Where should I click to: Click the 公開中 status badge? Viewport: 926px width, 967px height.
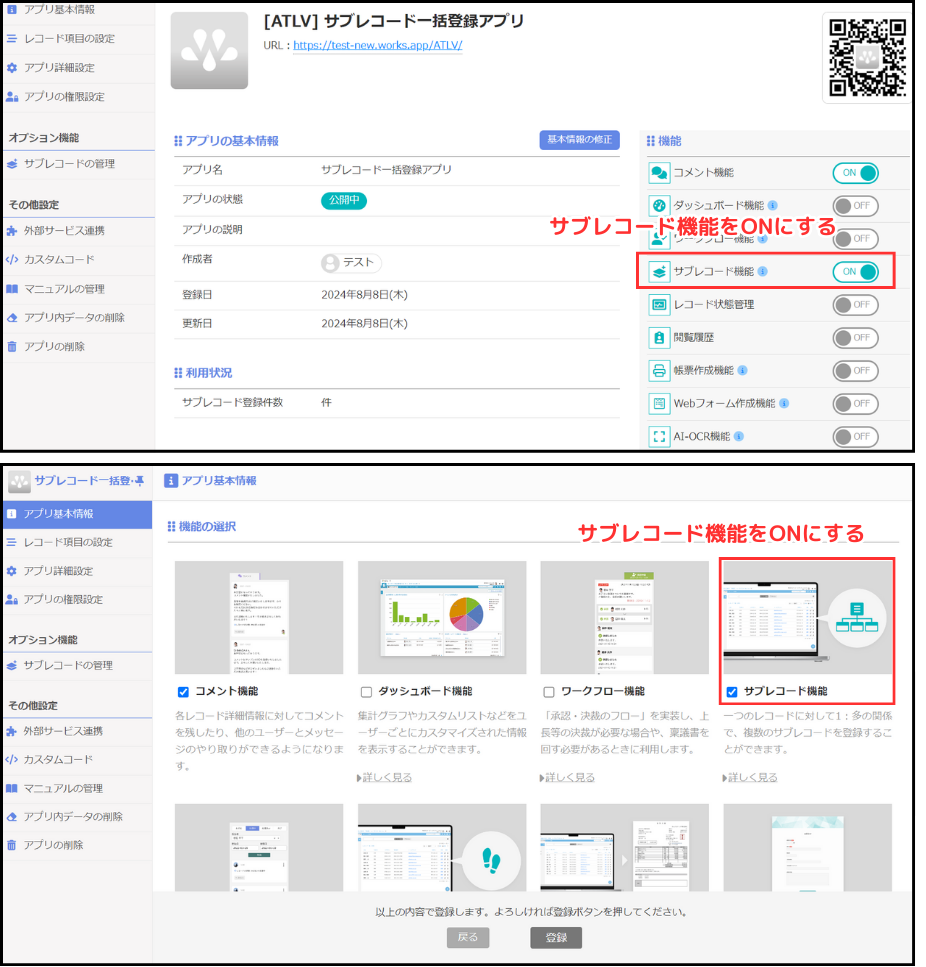coord(344,200)
